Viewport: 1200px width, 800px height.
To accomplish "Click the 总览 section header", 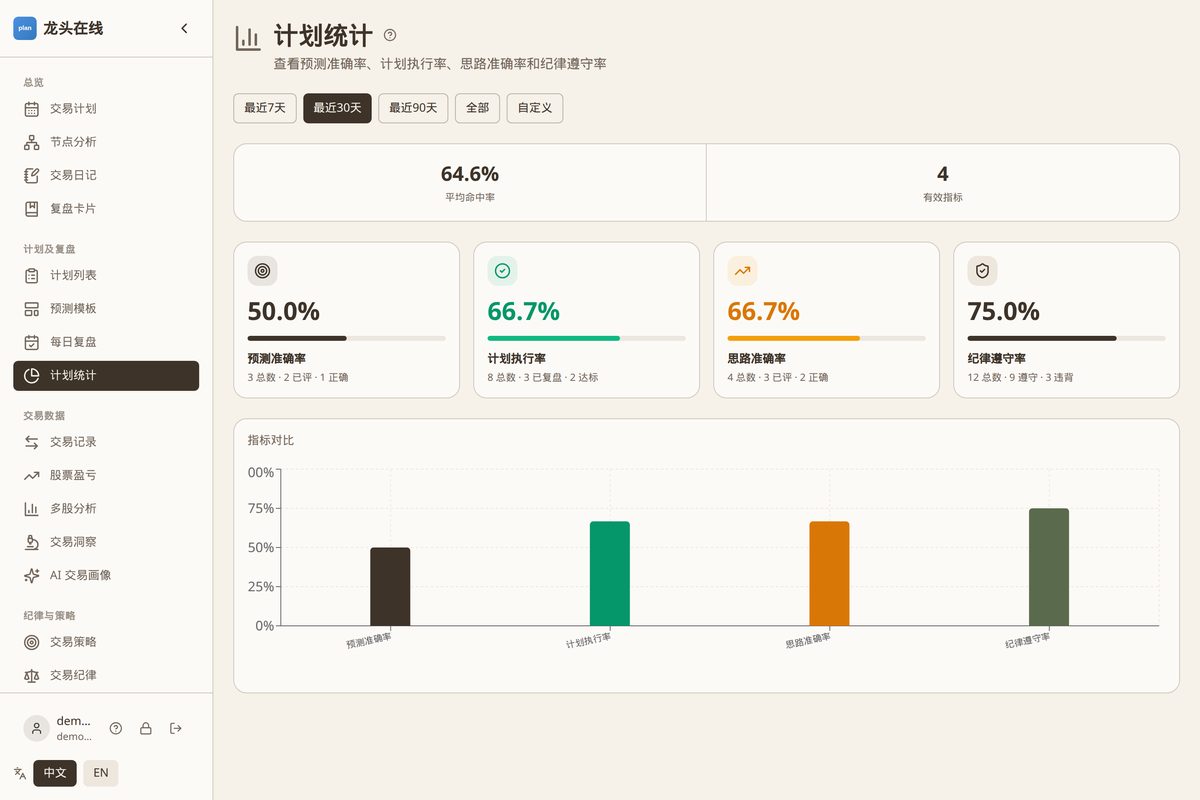I will pos(34,82).
